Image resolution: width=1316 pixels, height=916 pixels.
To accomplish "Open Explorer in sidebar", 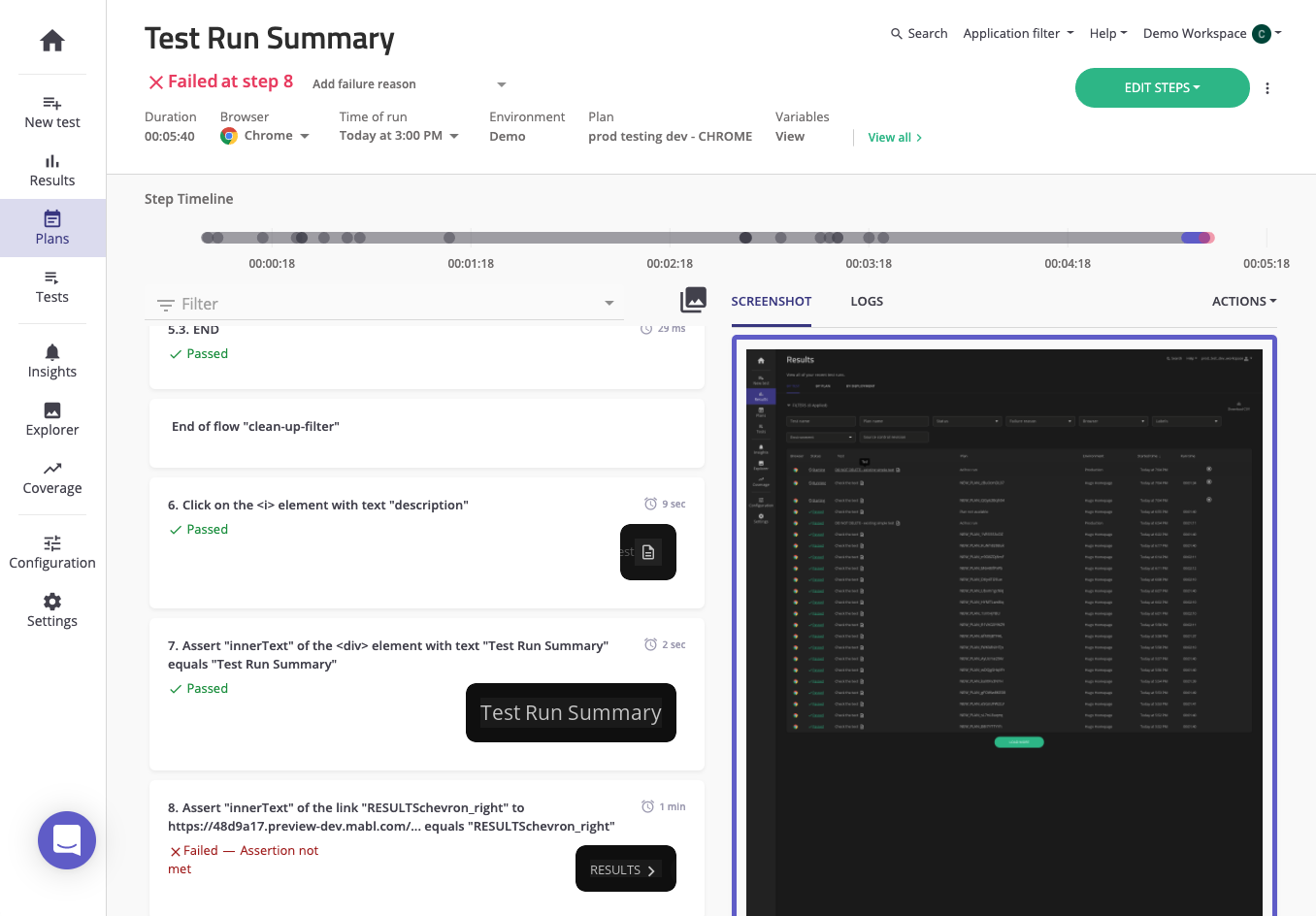I will click(52, 419).
